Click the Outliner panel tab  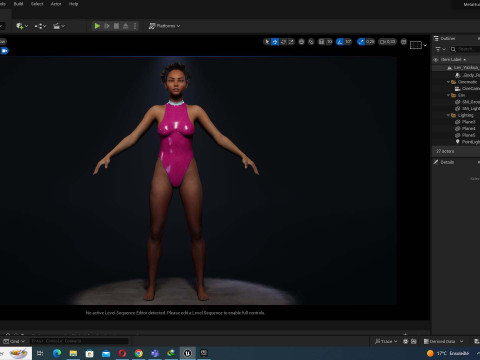coord(445,38)
